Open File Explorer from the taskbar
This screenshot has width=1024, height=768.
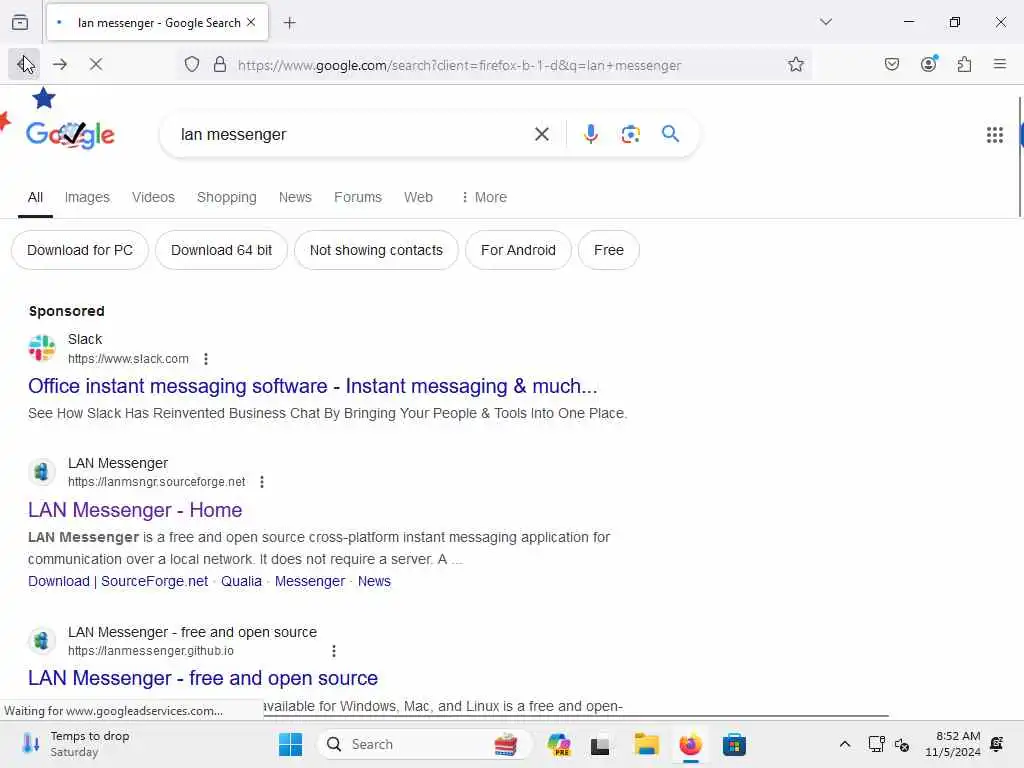pos(647,744)
